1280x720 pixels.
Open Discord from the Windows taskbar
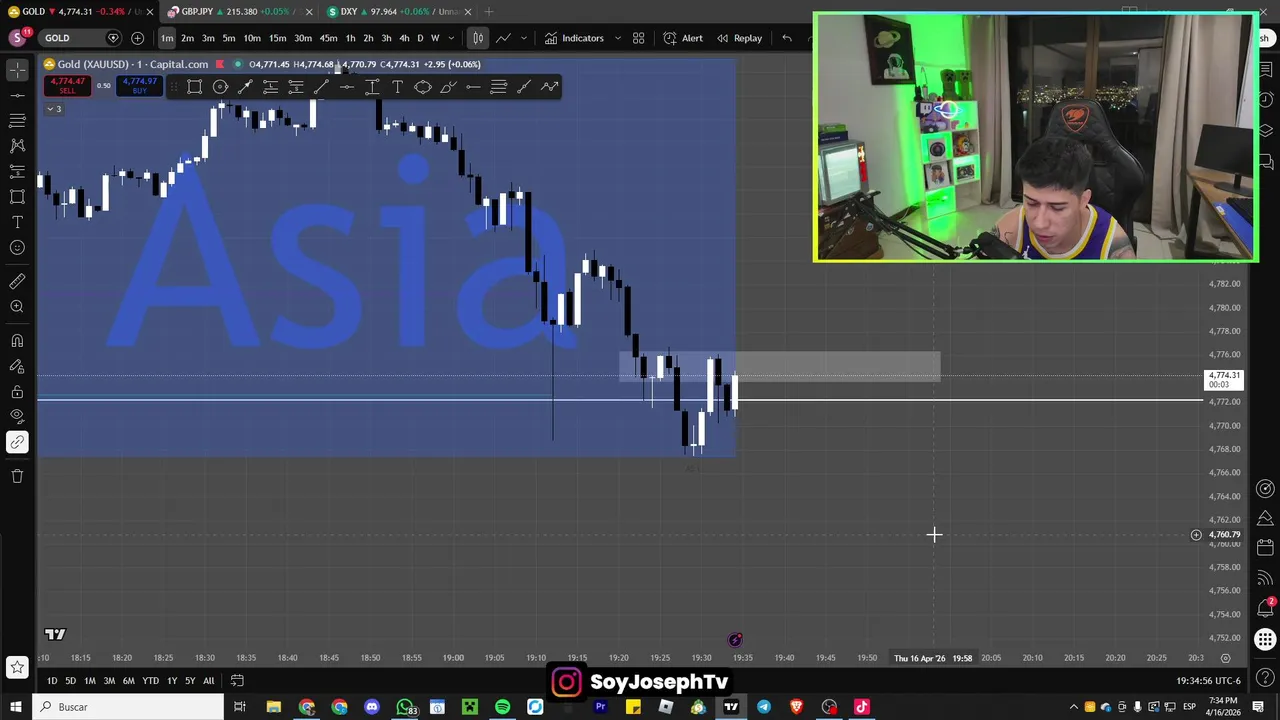[x=372, y=707]
